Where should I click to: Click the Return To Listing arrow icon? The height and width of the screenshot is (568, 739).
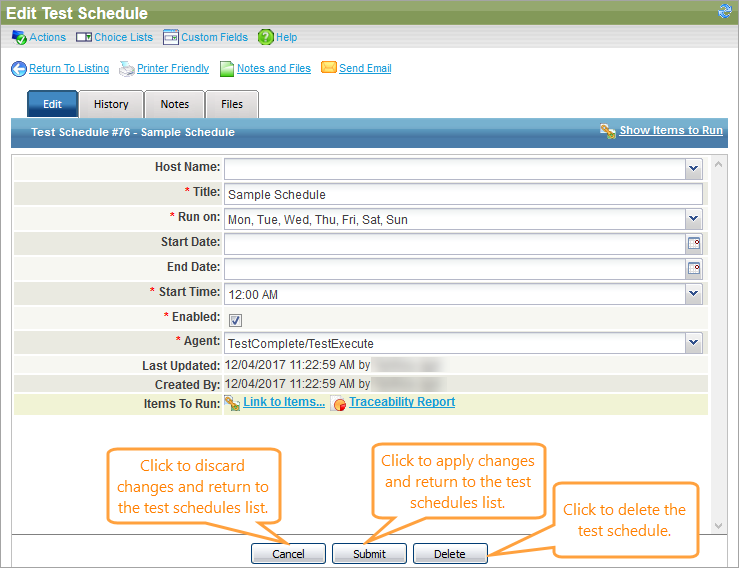pyautogui.click(x=19, y=69)
